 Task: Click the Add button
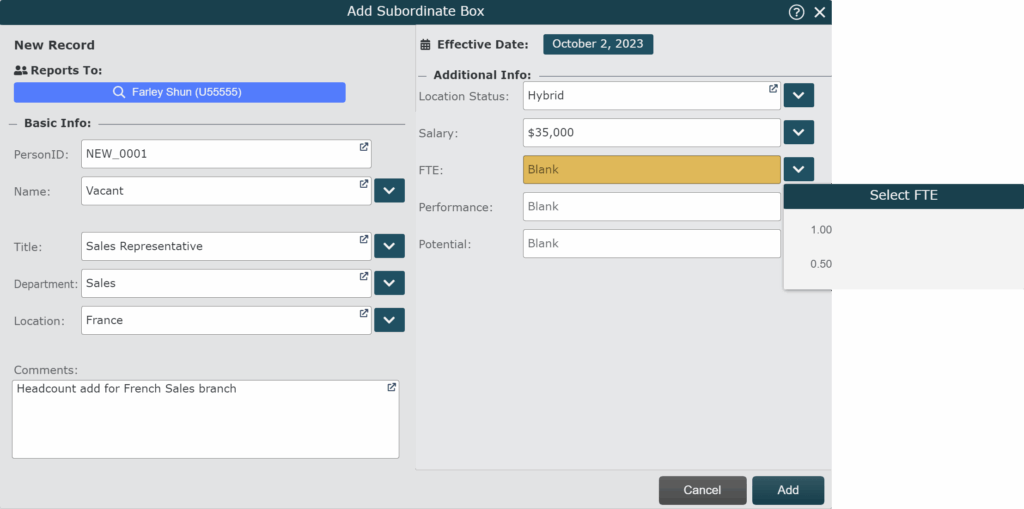coord(788,490)
